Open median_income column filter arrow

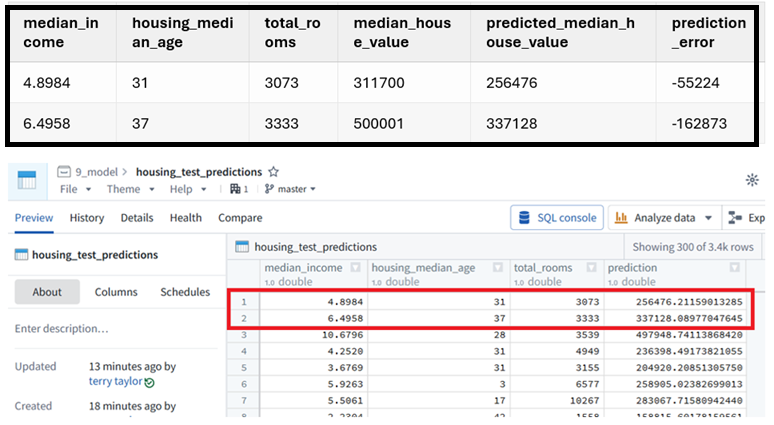coord(355,268)
